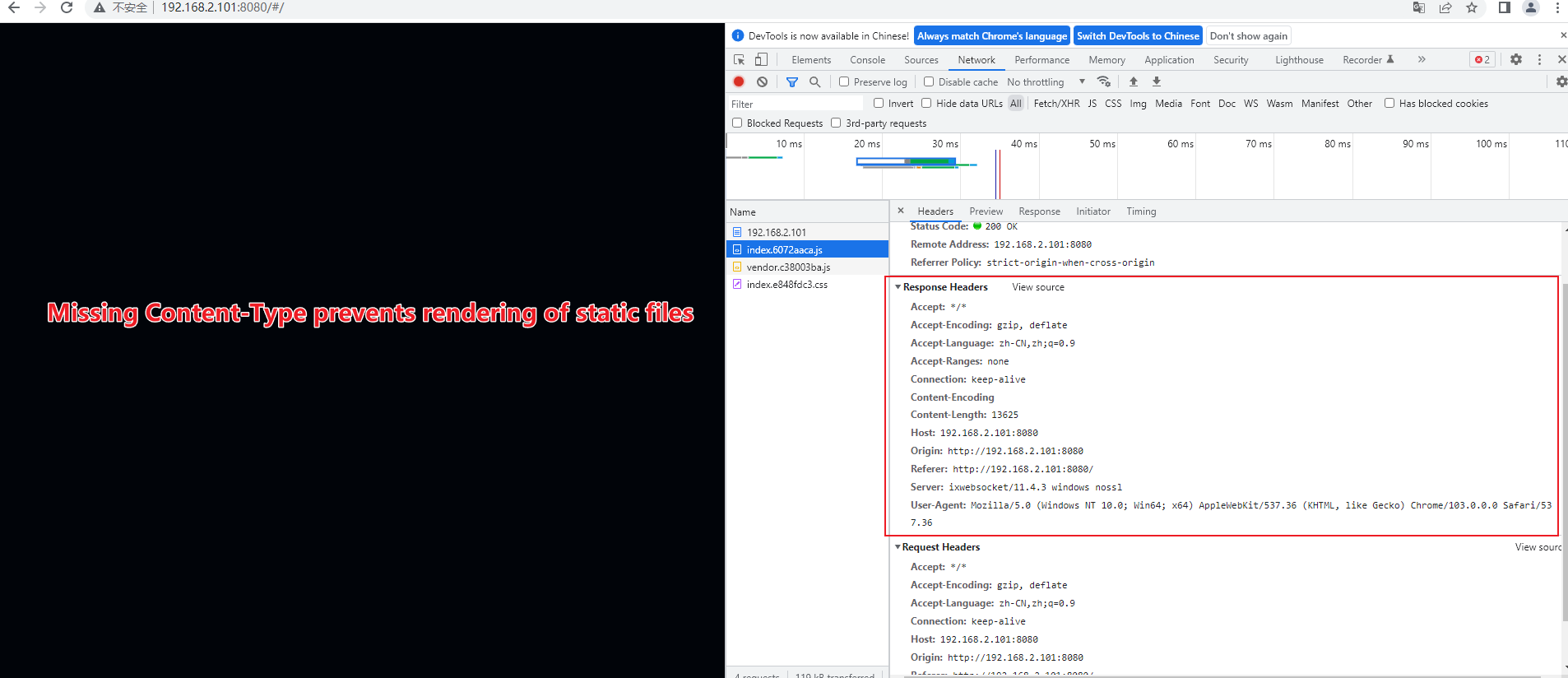This screenshot has width=1568, height=678.
Task: Open DevTools customize three-dot menu
Action: [1539, 59]
